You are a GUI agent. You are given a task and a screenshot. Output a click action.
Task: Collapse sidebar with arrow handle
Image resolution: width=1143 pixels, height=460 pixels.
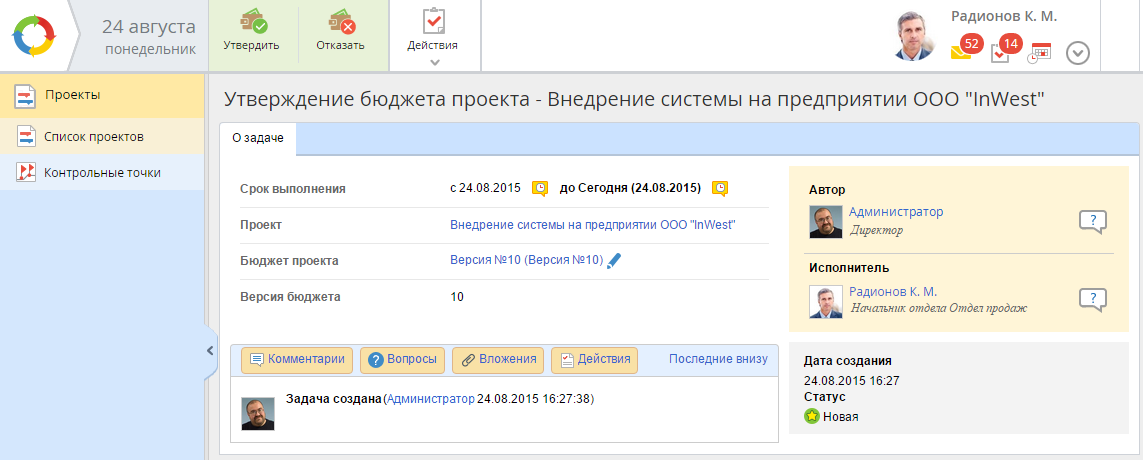point(210,351)
